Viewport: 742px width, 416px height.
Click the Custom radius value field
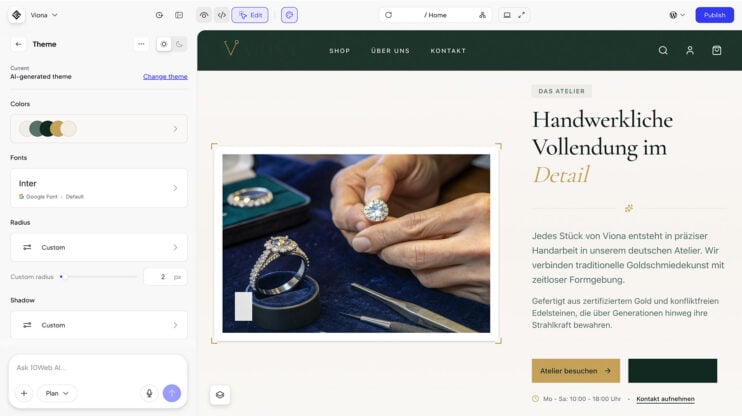point(165,277)
